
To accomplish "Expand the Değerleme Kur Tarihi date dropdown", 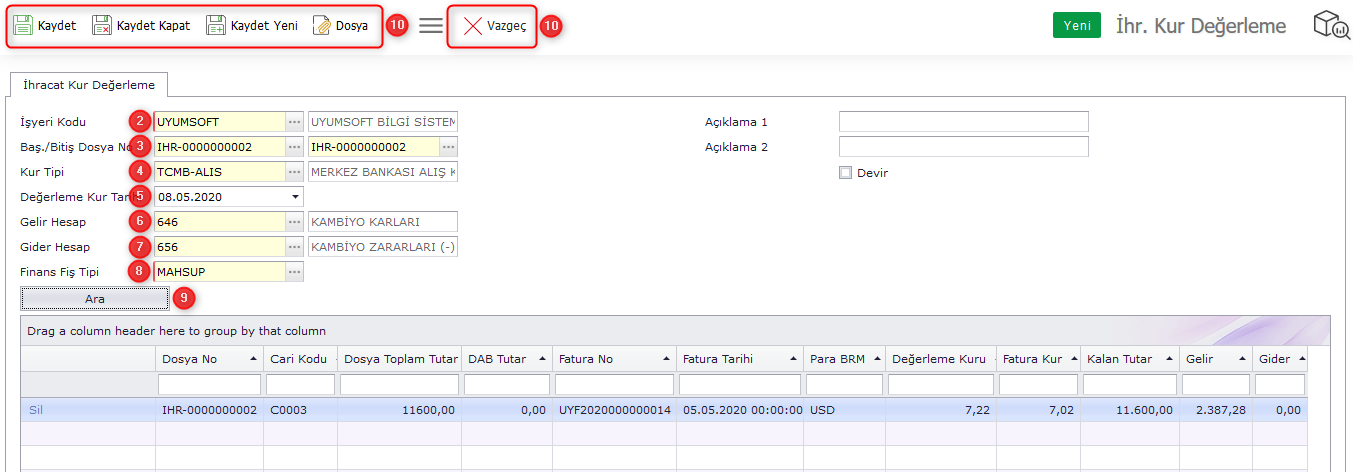I will click(x=294, y=197).
